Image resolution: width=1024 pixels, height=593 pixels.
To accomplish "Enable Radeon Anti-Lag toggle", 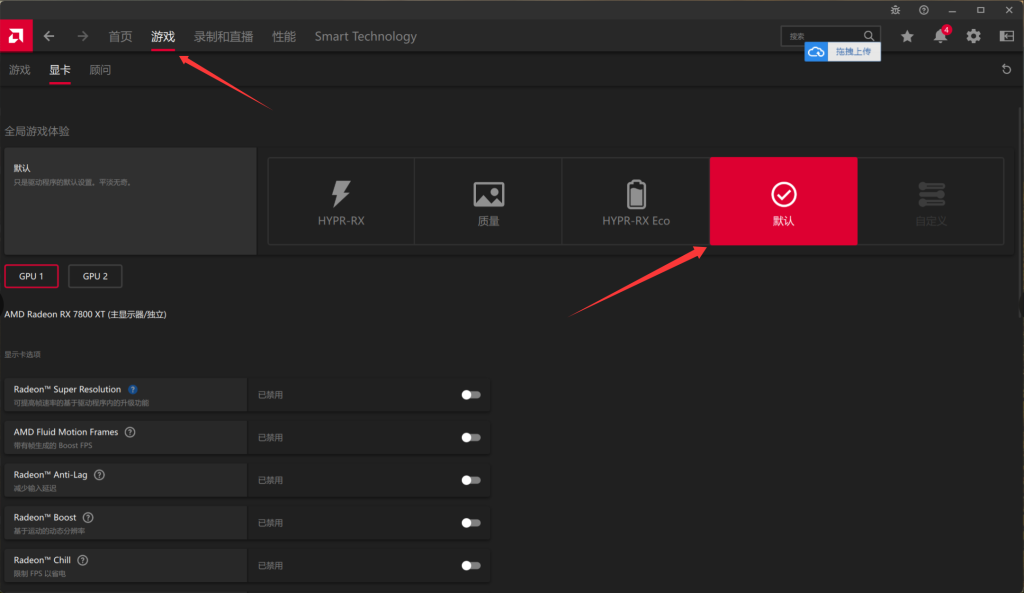I will [x=471, y=480].
